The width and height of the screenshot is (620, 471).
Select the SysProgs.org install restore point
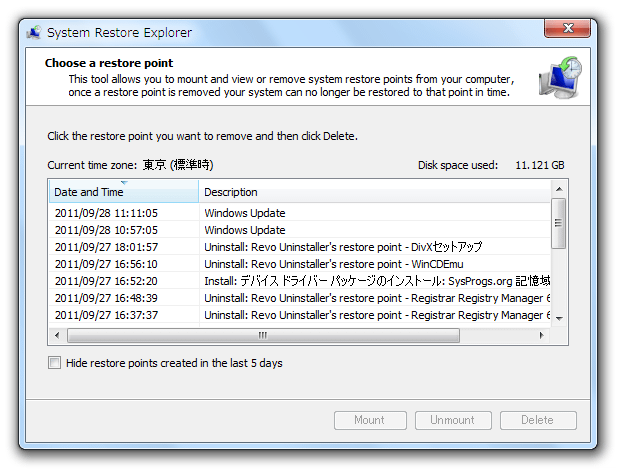point(299,281)
